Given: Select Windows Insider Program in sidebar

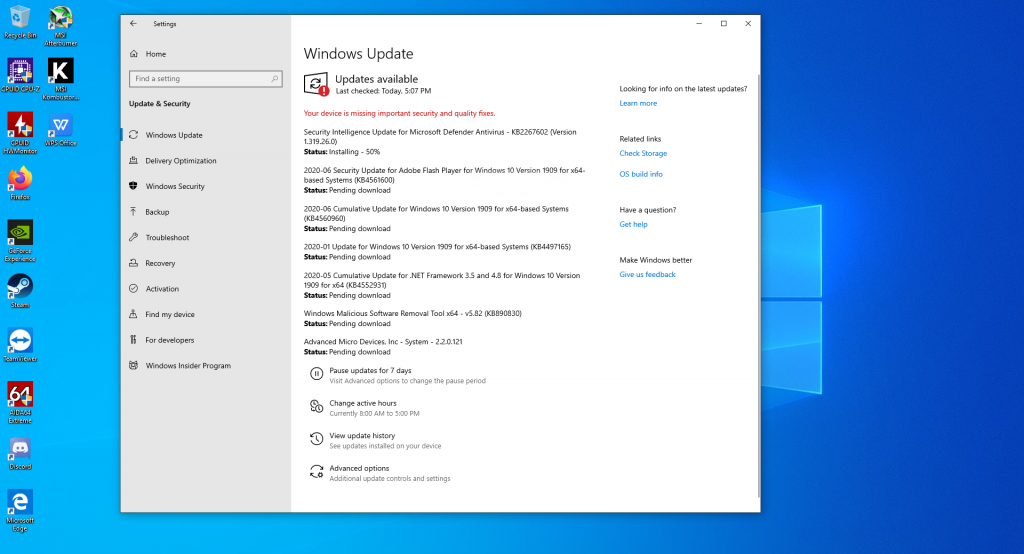Looking at the screenshot, I should tap(188, 366).
